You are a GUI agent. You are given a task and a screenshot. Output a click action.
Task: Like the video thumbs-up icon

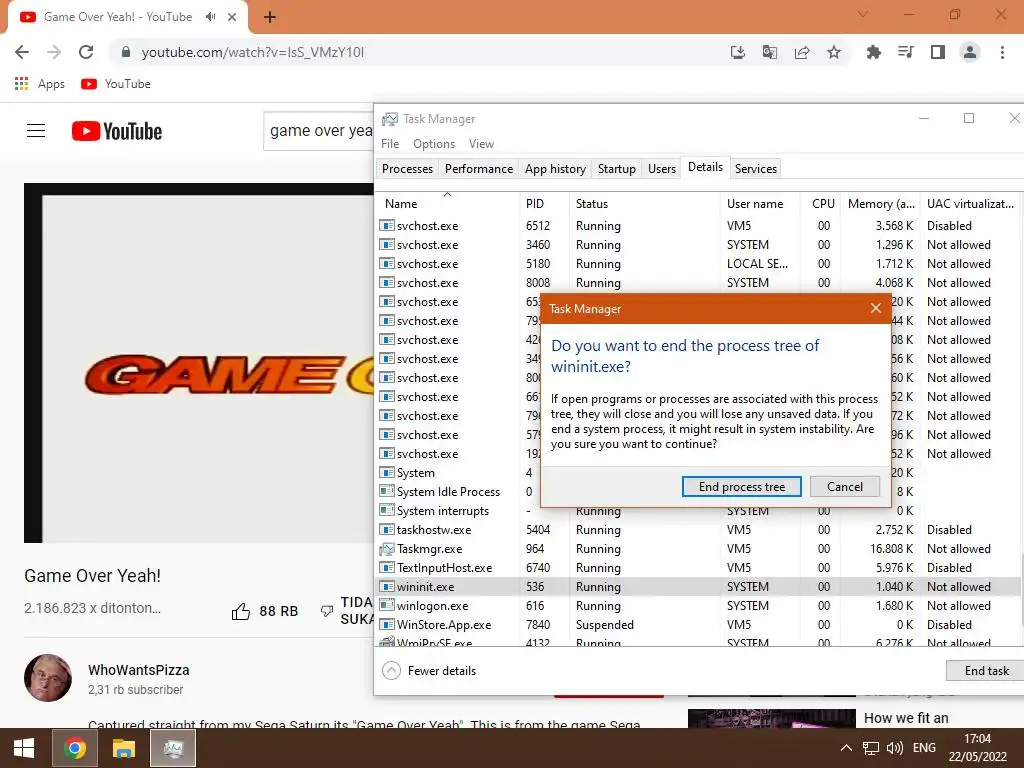[240, 611]
